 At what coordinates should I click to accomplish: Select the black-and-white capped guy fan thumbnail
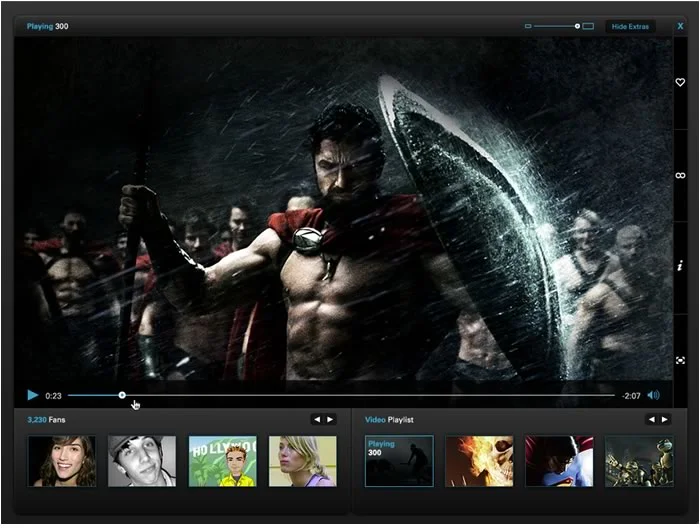pyautogui.click(x=142, y=461)
